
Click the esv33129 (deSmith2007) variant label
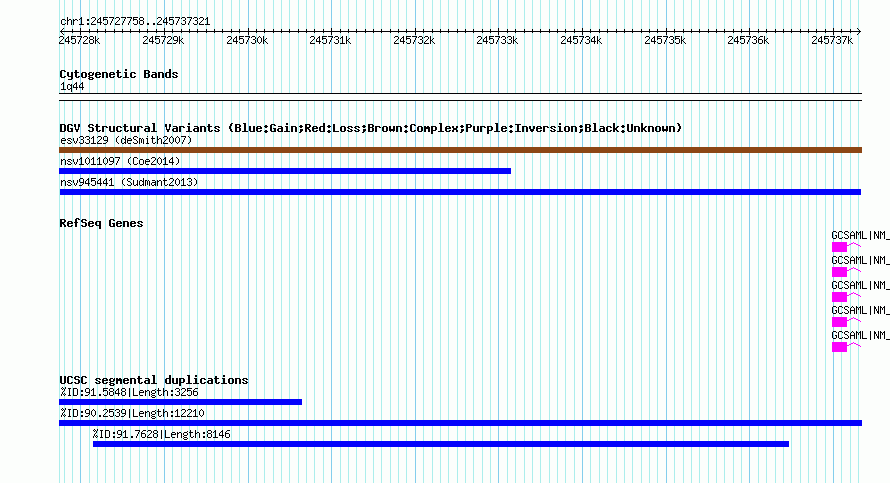pos(126,140)
